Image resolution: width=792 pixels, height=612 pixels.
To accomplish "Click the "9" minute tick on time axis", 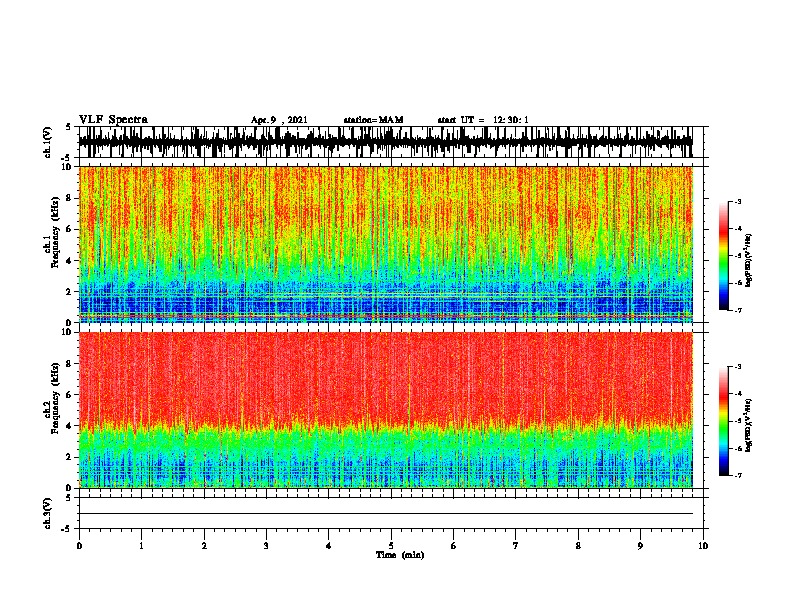I will (640, 546).
